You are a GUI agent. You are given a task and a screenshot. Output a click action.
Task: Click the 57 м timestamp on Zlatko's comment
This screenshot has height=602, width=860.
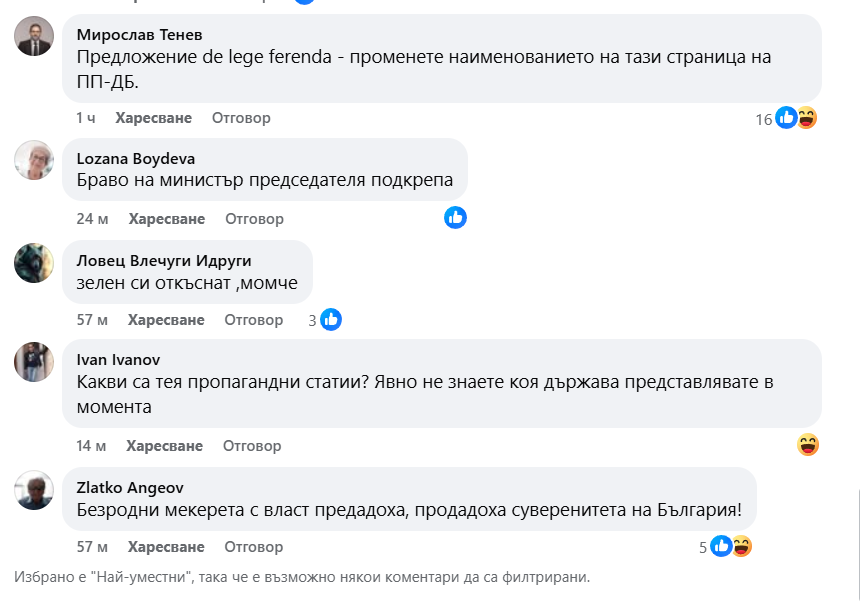(92, 547)
